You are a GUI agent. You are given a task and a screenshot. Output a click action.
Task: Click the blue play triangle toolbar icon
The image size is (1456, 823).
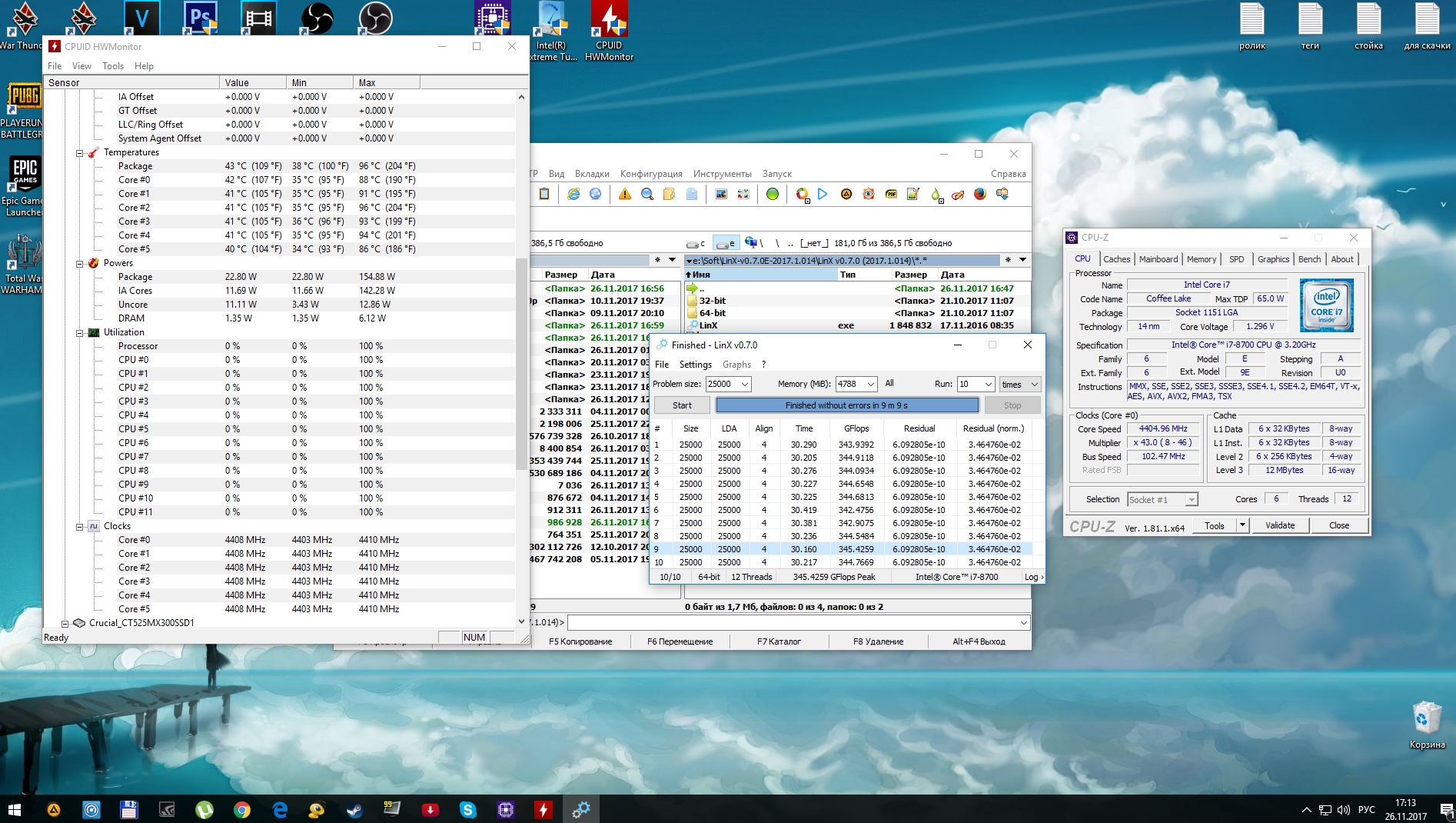click(823, 195)
